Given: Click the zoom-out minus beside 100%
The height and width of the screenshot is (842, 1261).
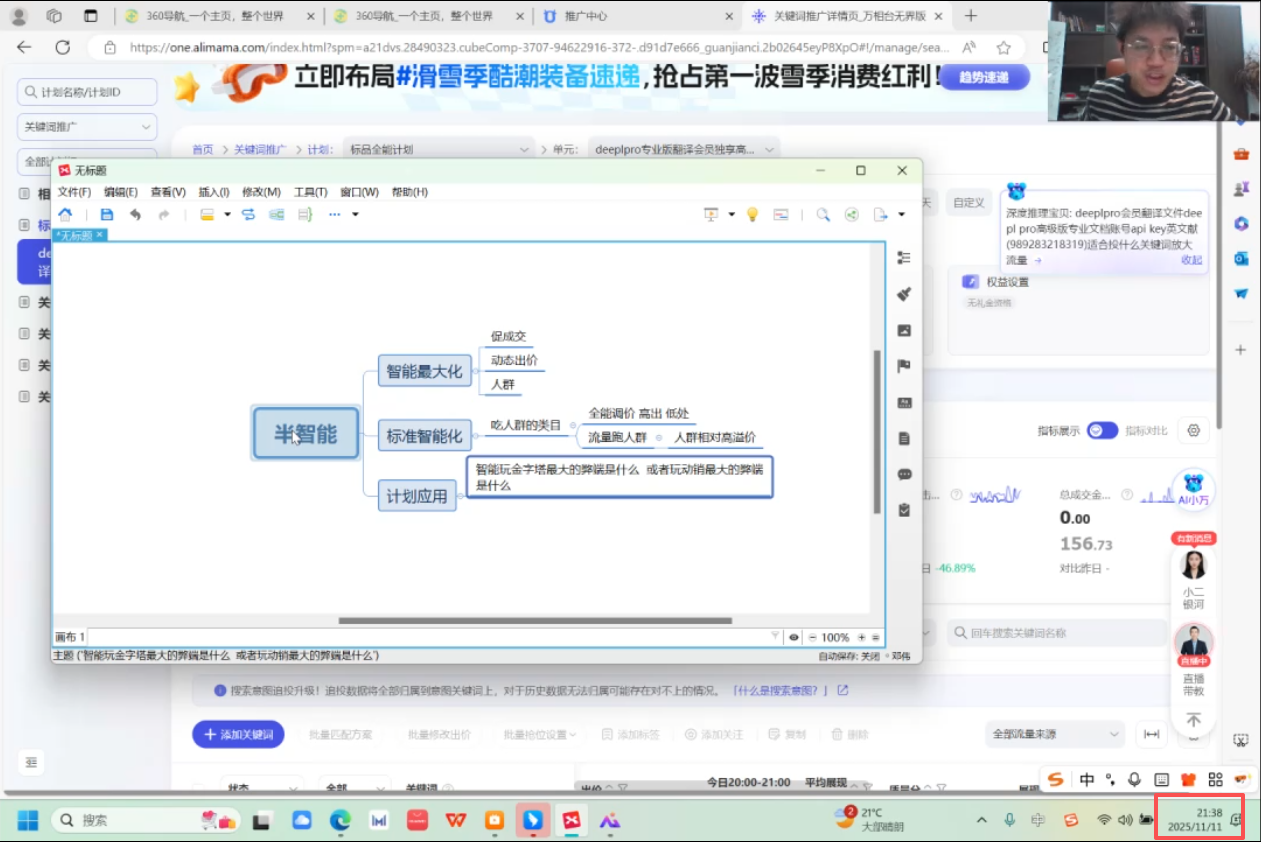Looking at the screenshot, I should [813, 637].
